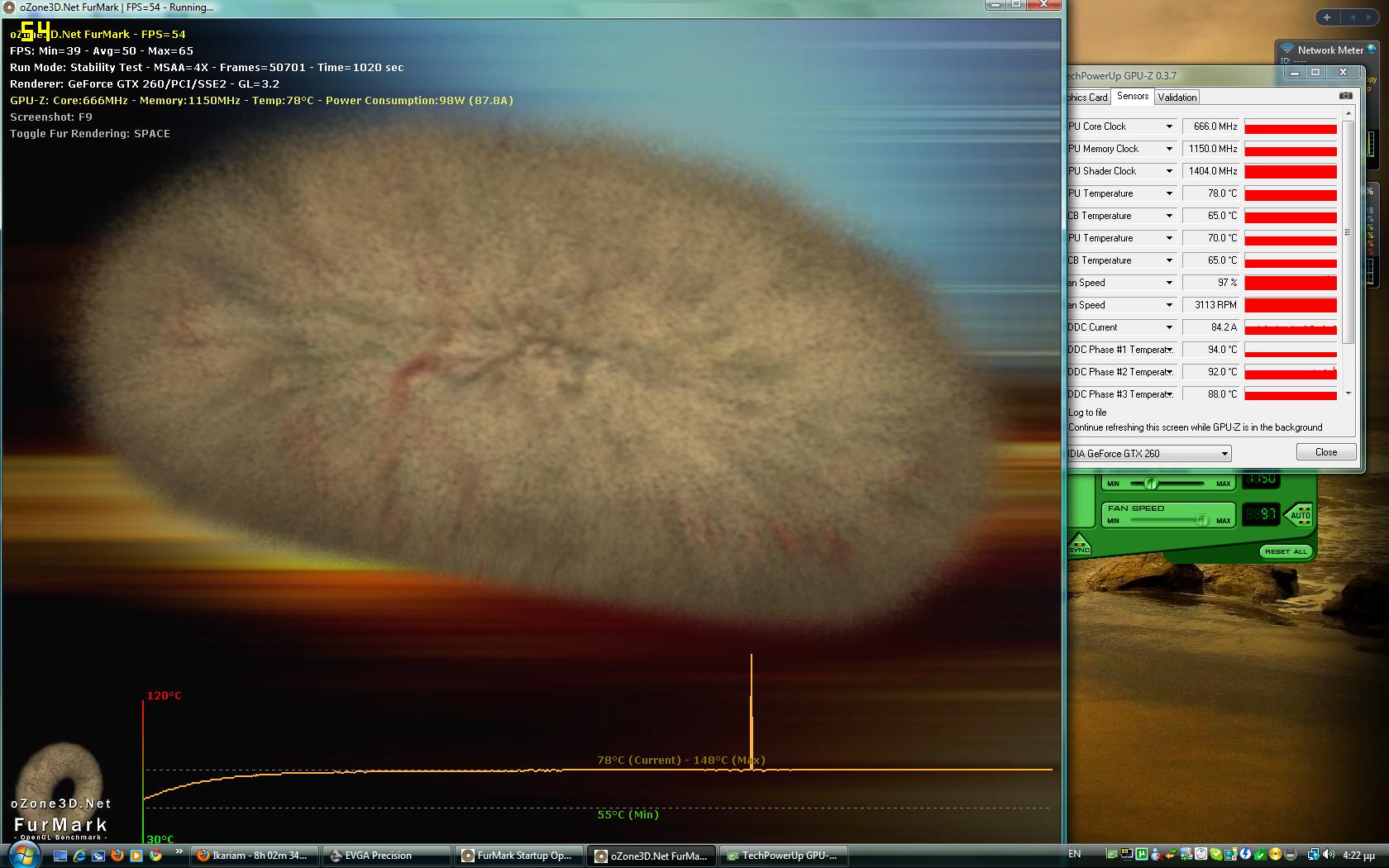Open the Fan Speed 3113 RPM dropdown

pyautogui.click(x=1169, y=305)
